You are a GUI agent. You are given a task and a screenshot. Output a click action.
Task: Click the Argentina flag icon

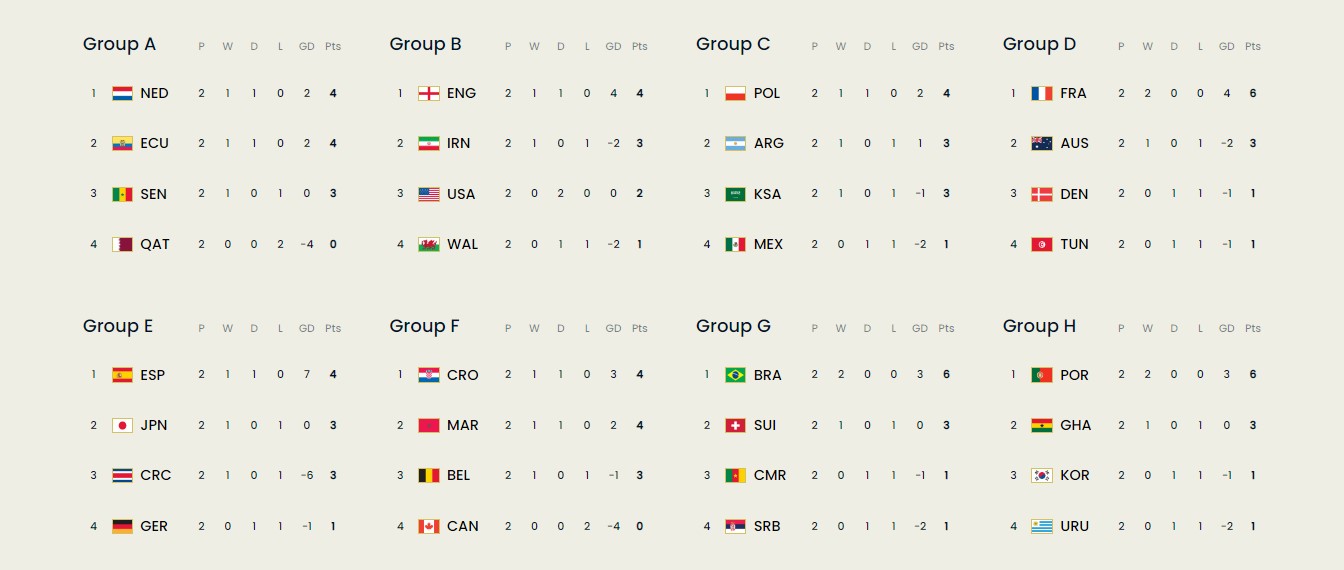point(735,143)
